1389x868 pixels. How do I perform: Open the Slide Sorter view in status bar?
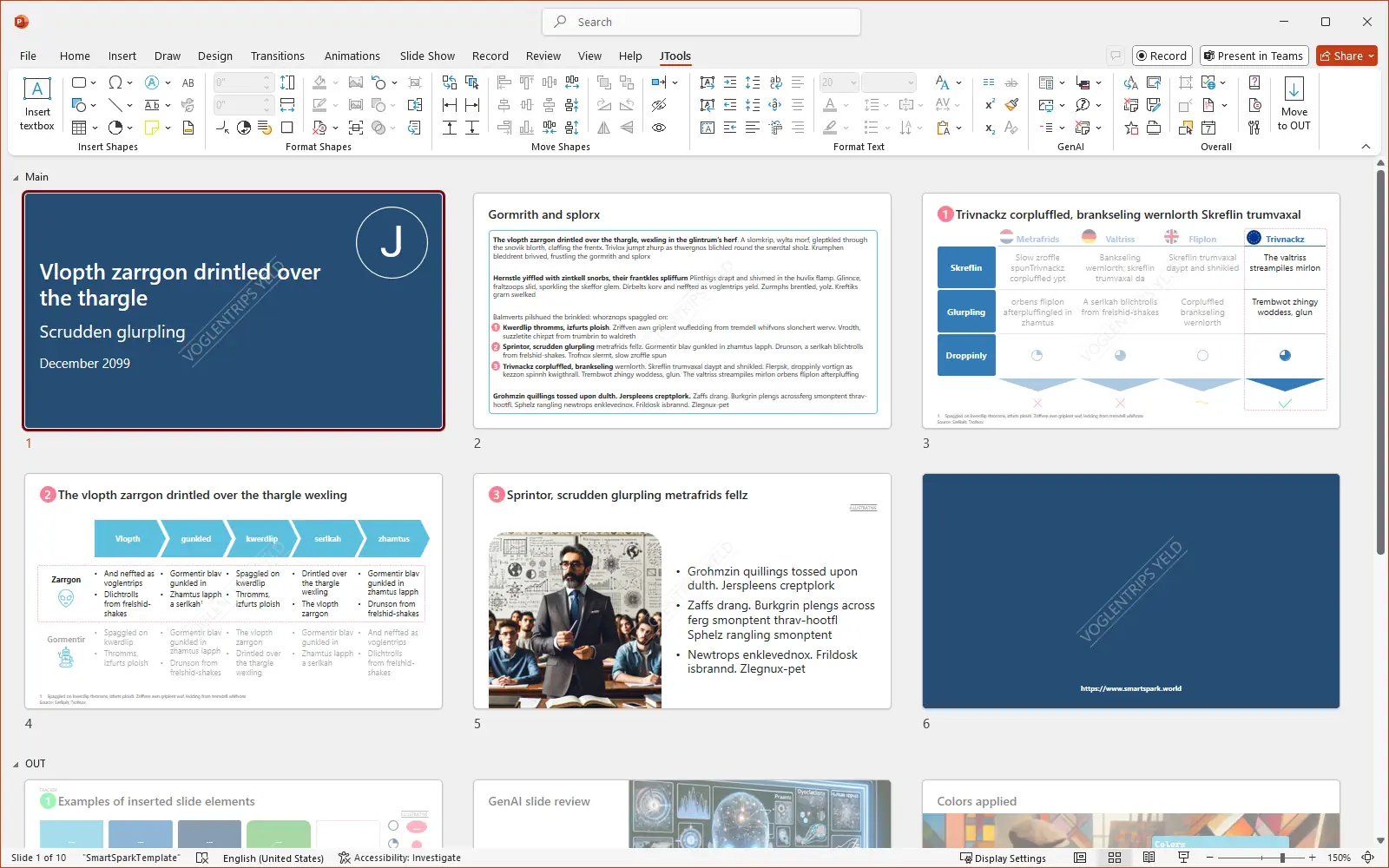[x=1115, y=858]
